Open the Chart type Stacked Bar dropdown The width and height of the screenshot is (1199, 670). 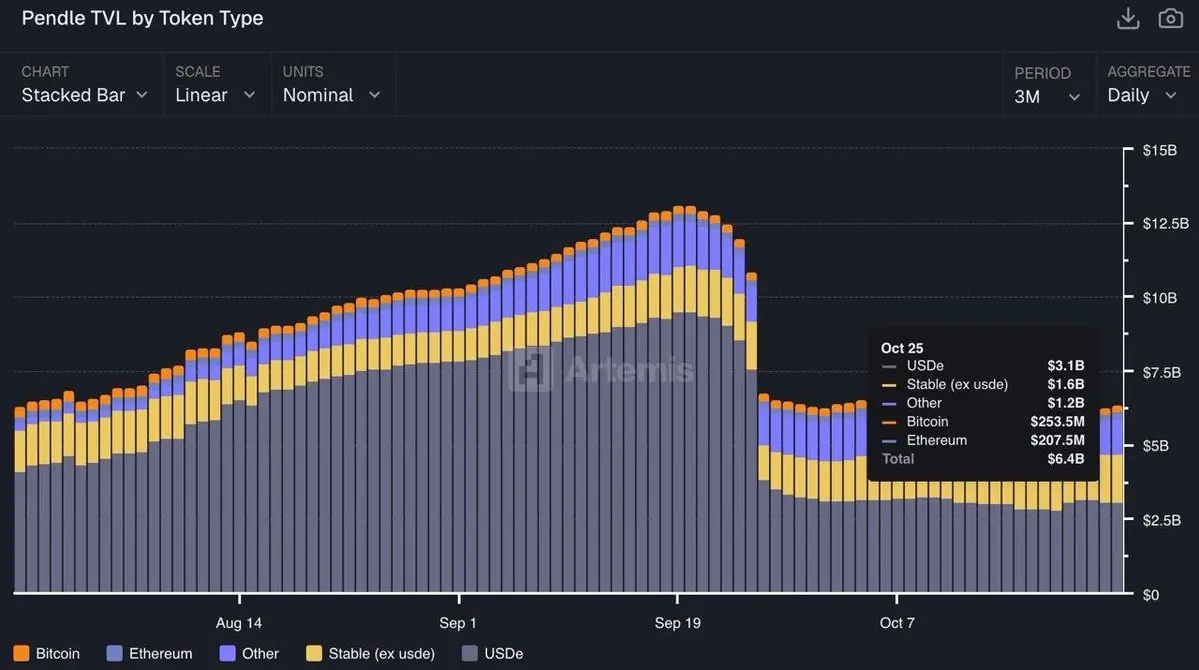click(85, 95)
